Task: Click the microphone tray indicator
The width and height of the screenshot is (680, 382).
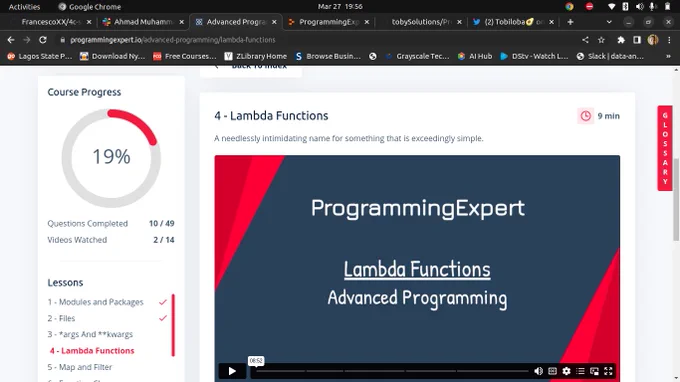Action: point(652,7)
